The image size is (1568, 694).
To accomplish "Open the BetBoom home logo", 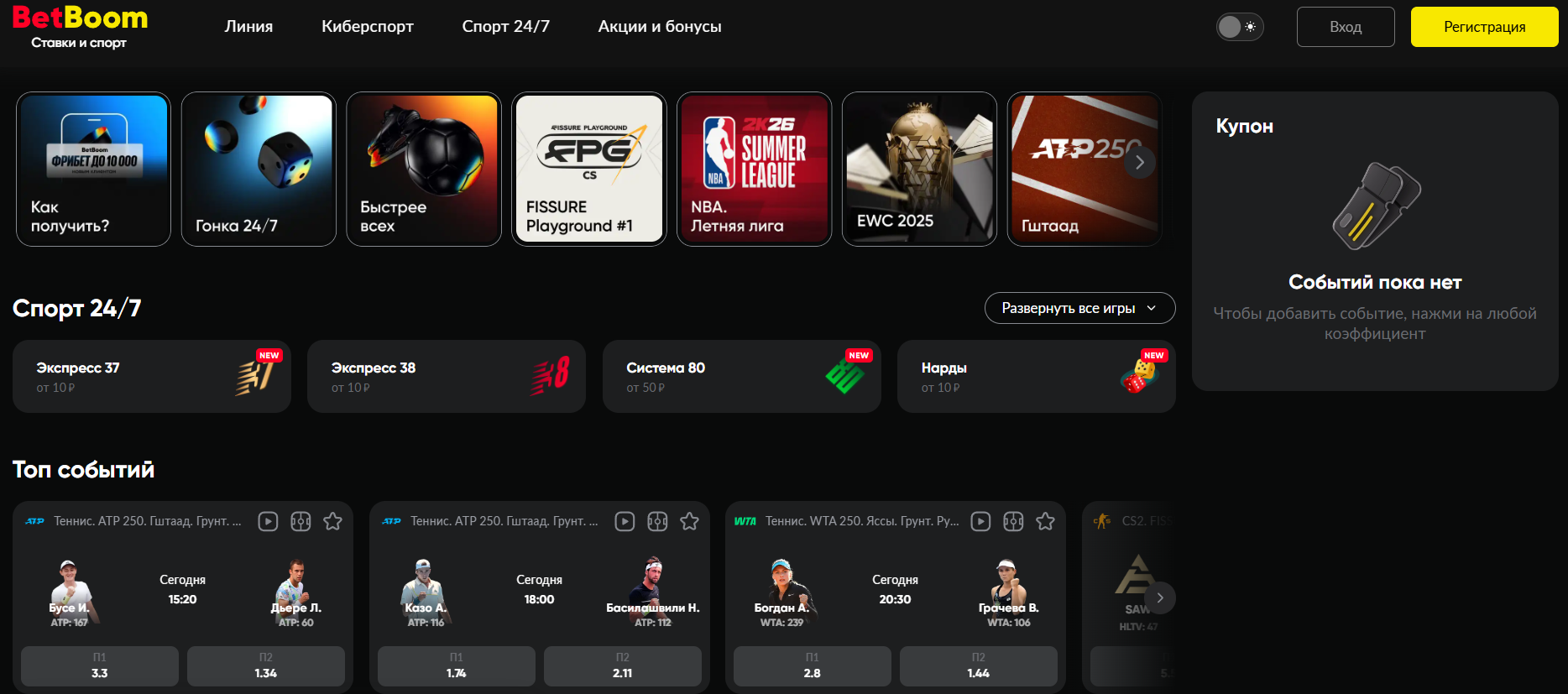I will coord(80,27).
